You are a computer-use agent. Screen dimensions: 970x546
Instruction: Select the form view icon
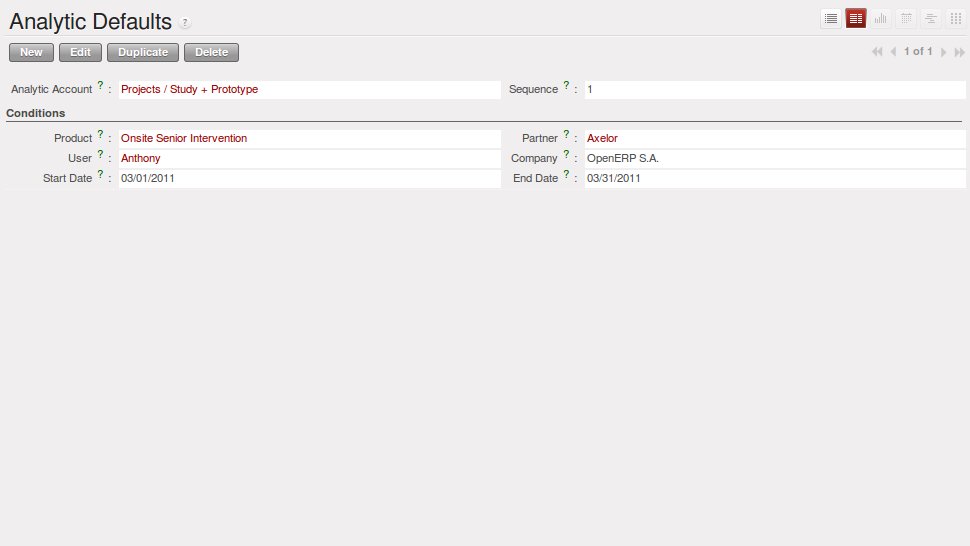click(855, 18)
